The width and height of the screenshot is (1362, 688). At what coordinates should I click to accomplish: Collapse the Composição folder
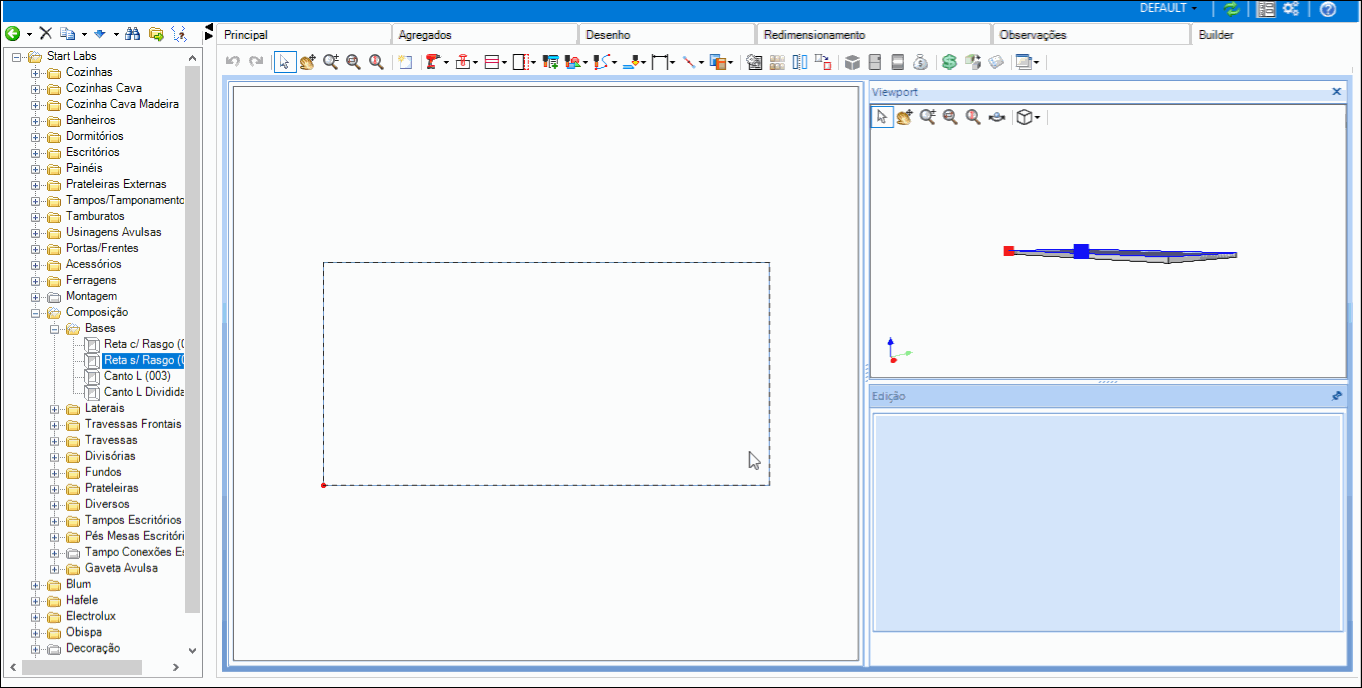coord(36,312)
